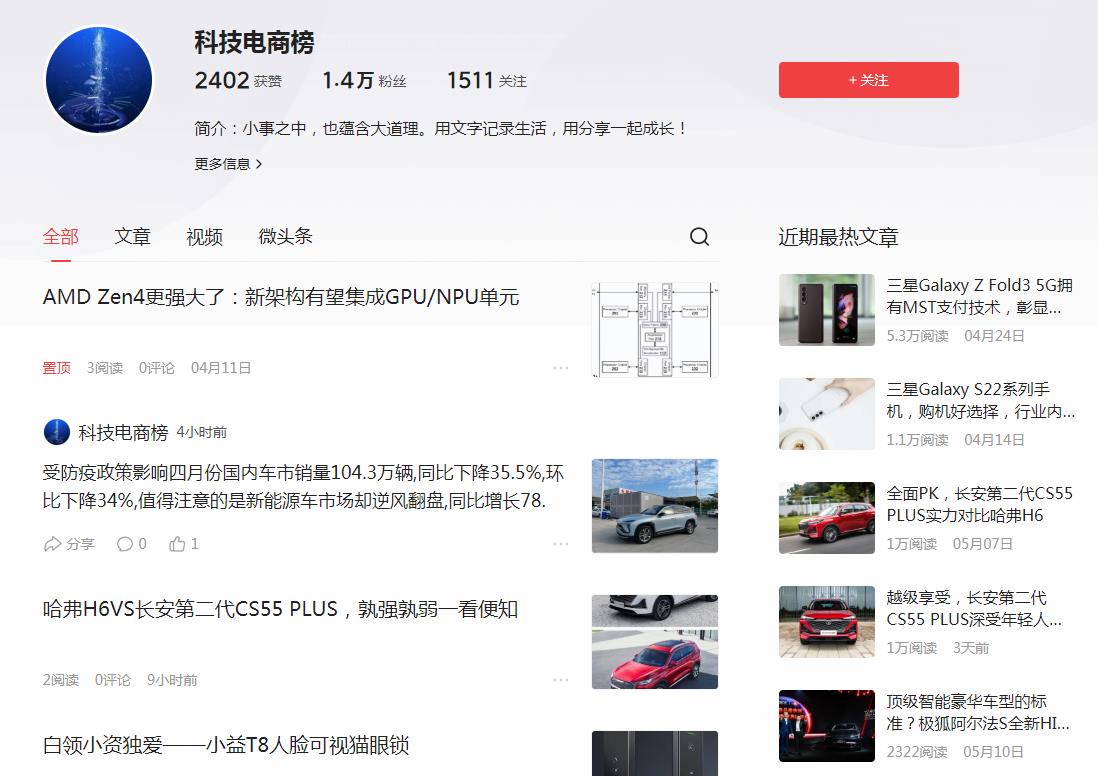This screenshot has height=776, width=1098.
Task: Click the AMD Zen4 diagram thumbnail
Action: (x=655, y=330)
